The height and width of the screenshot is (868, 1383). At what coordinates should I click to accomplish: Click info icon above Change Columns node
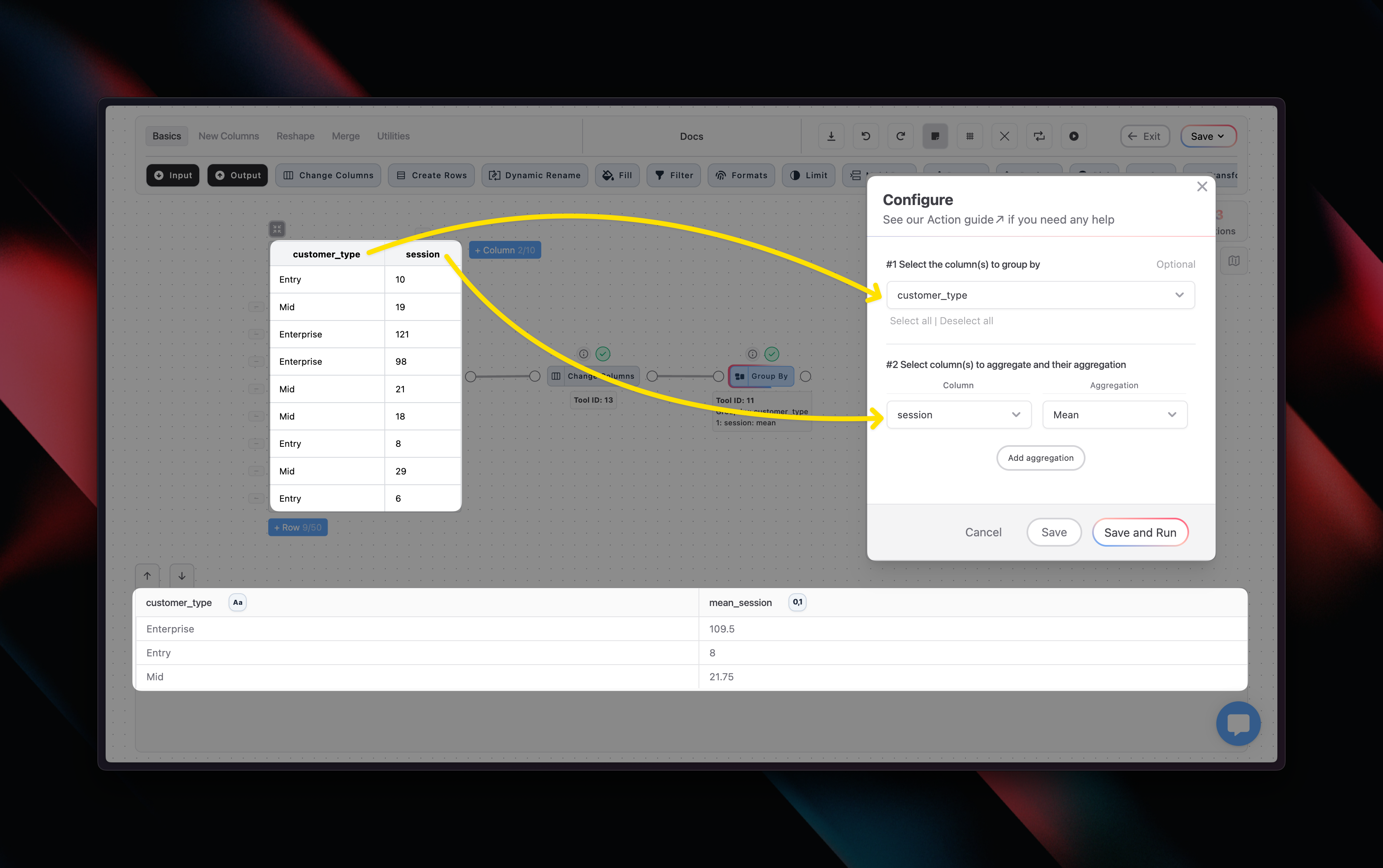(x=583, y=354)
